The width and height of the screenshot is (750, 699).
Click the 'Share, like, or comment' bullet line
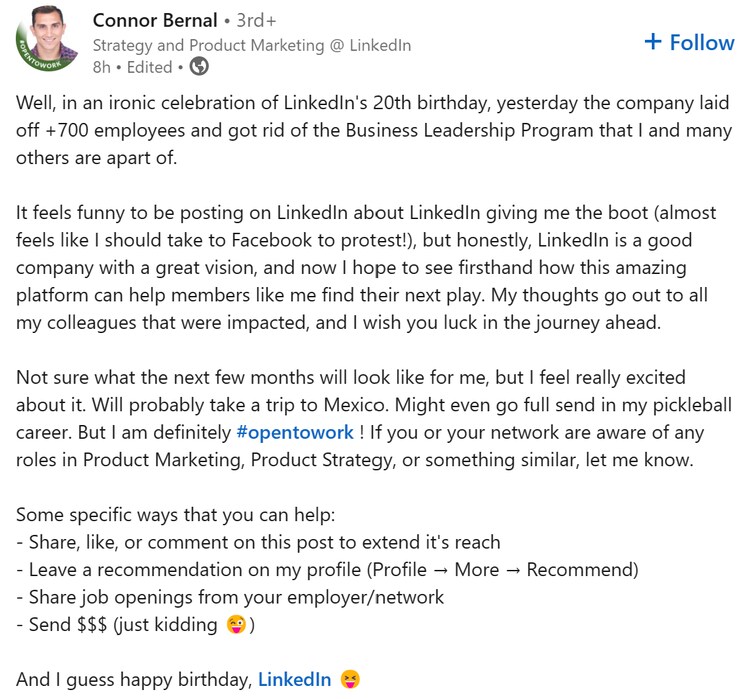point(258,542)
